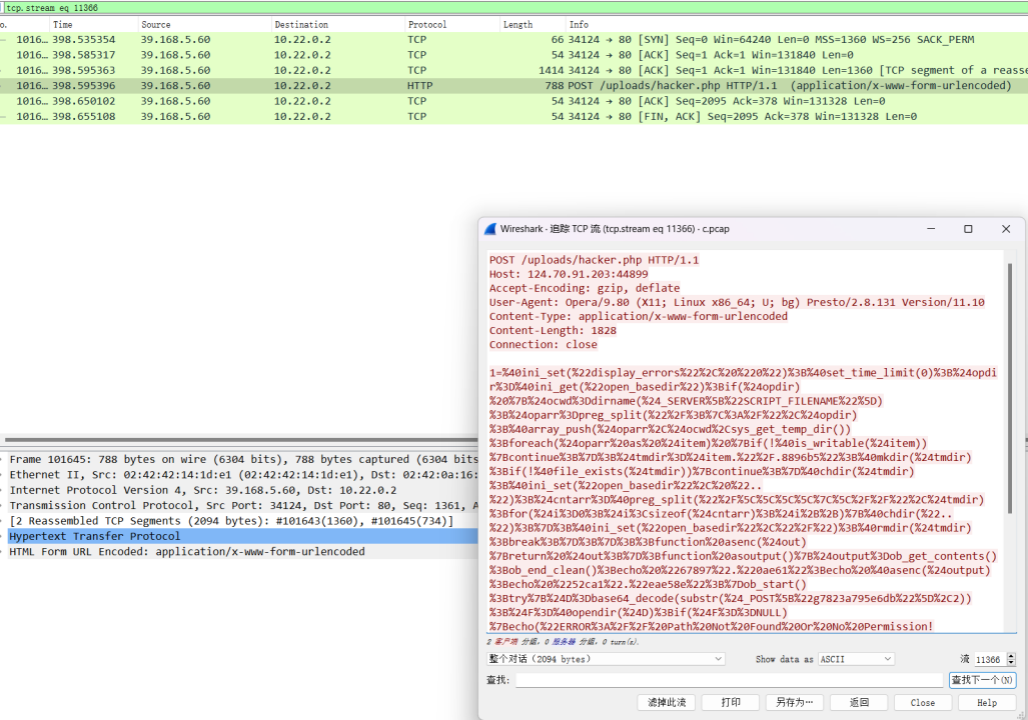This screenshot has width=1028, height=720.
Task: Maximize the follow TCP stream dialog
Action: 968,229
